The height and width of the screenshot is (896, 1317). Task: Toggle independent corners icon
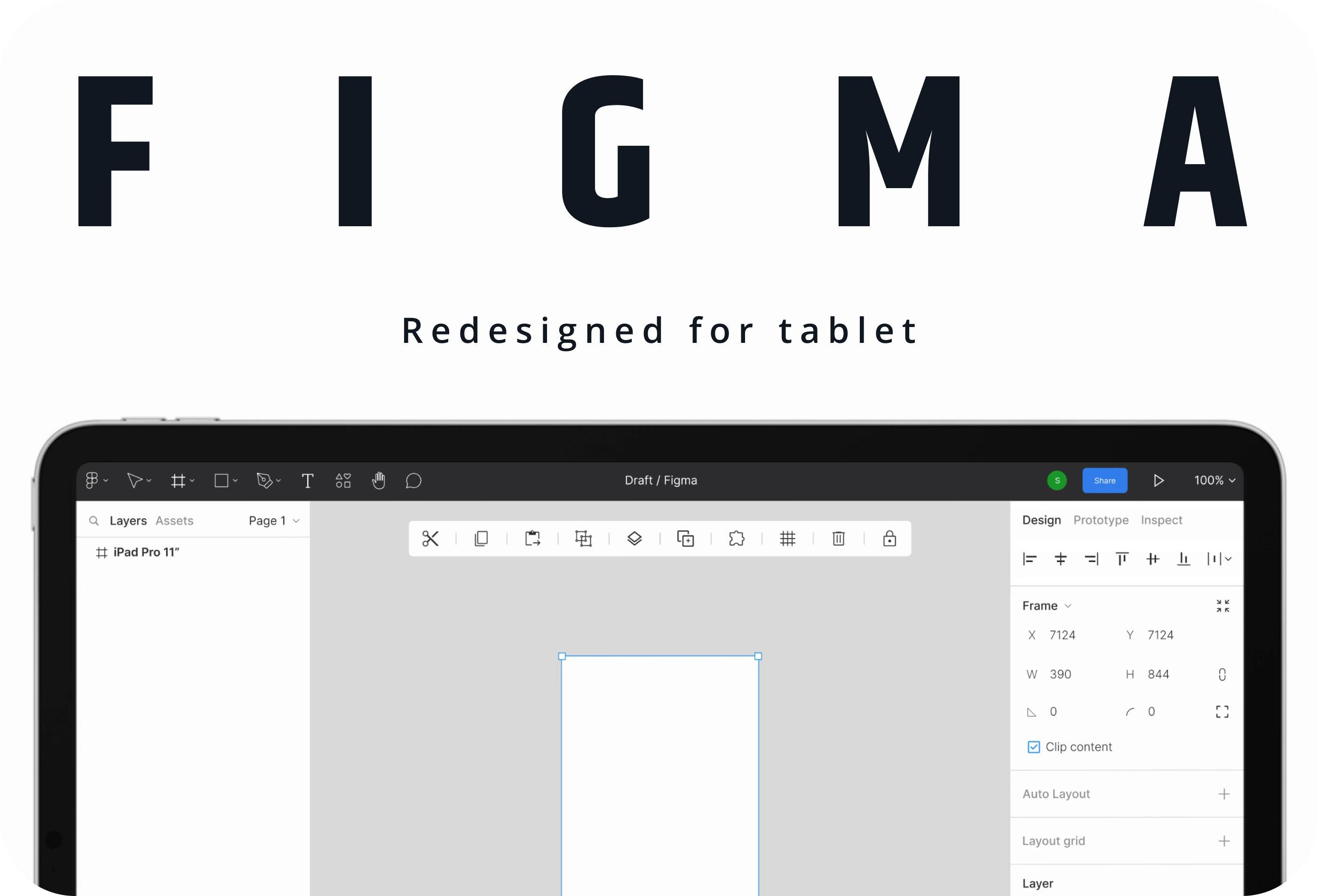coord(1222,712)
